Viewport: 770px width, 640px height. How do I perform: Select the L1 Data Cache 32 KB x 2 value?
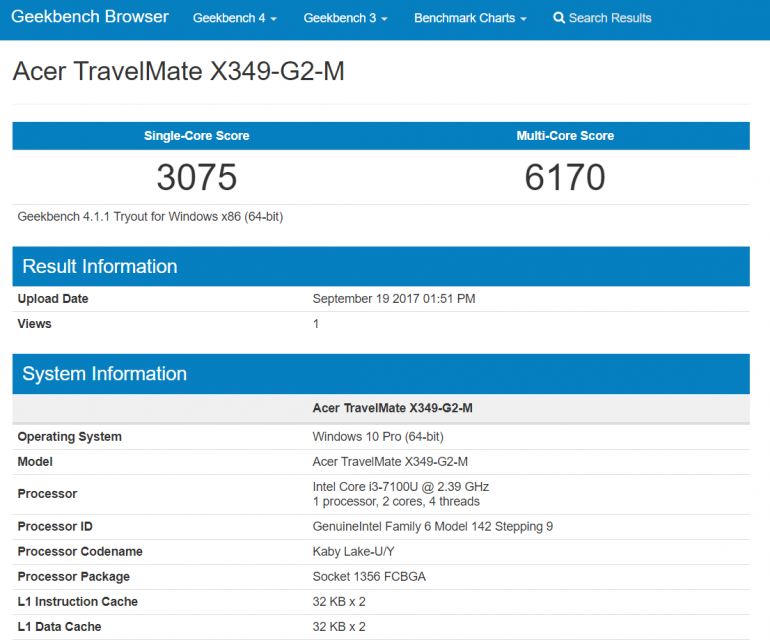[x=339, y=627]
